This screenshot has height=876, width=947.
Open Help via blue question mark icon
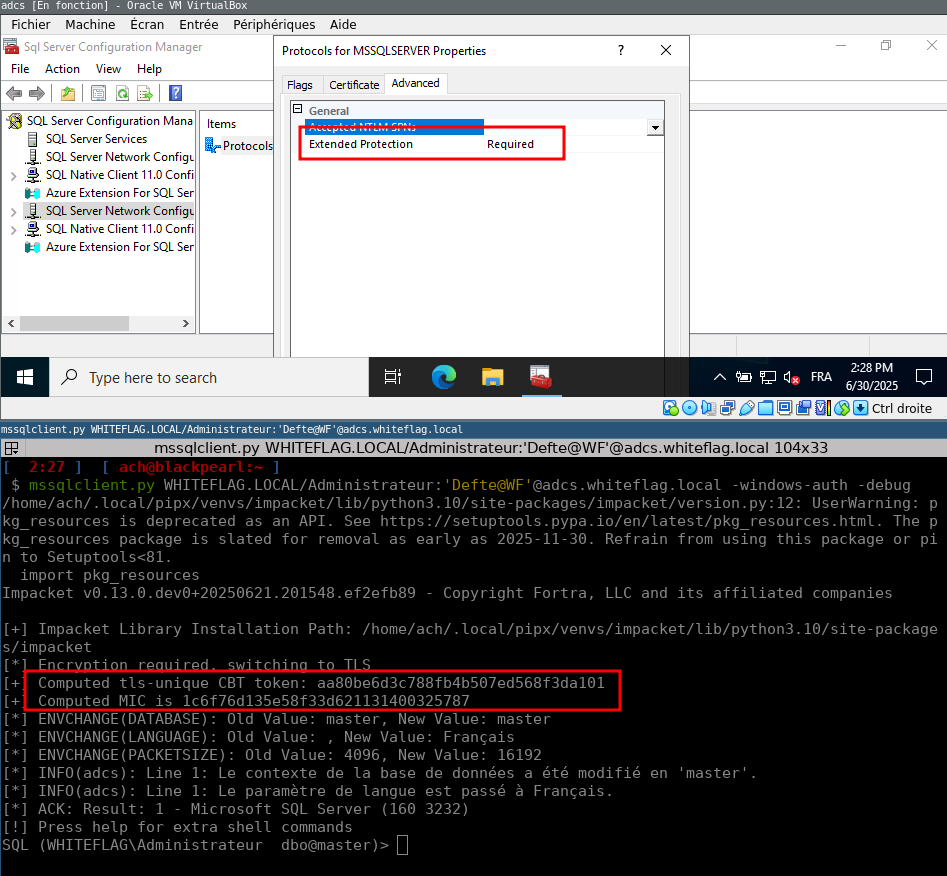click(x=176, y=93)
